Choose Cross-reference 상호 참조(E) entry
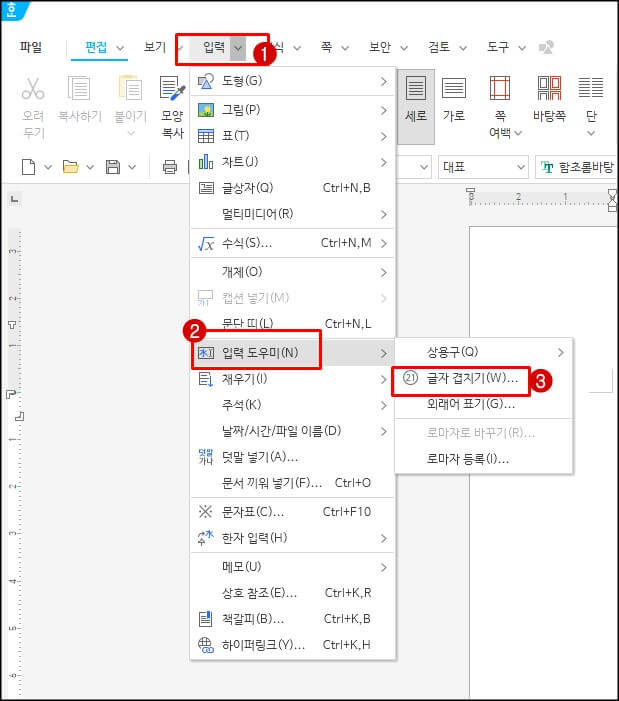The image size is (619, 701). point(293,593)
